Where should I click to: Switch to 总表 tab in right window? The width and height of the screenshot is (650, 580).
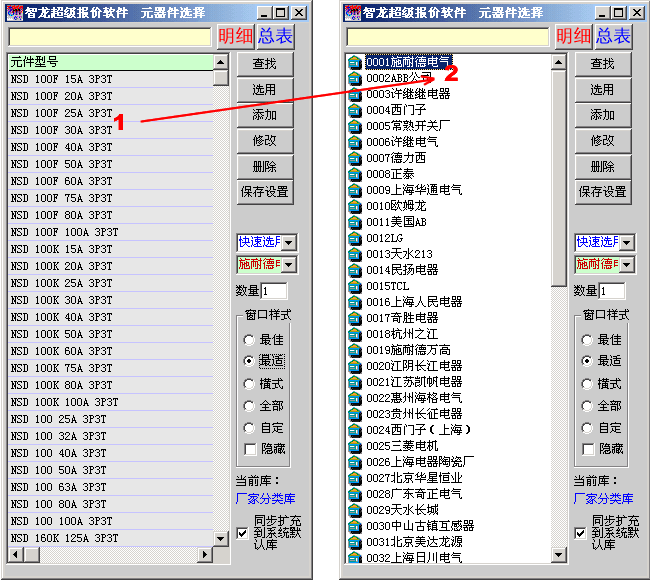click(x=613, y=37)
